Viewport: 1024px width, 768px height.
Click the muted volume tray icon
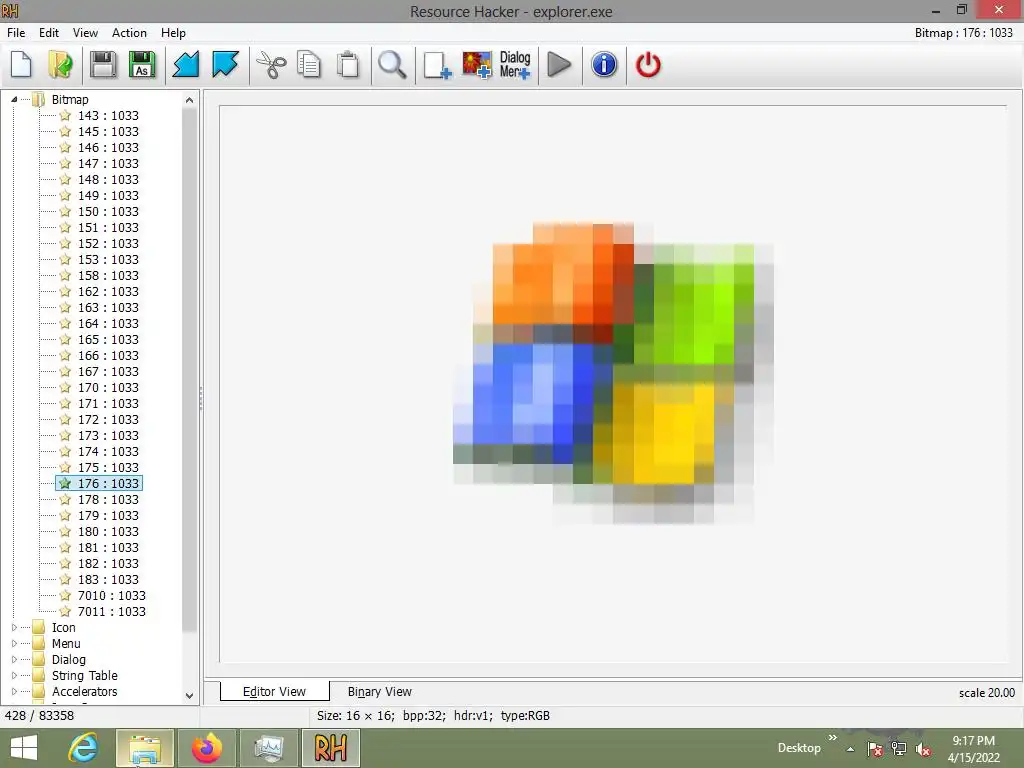point(923,749)
